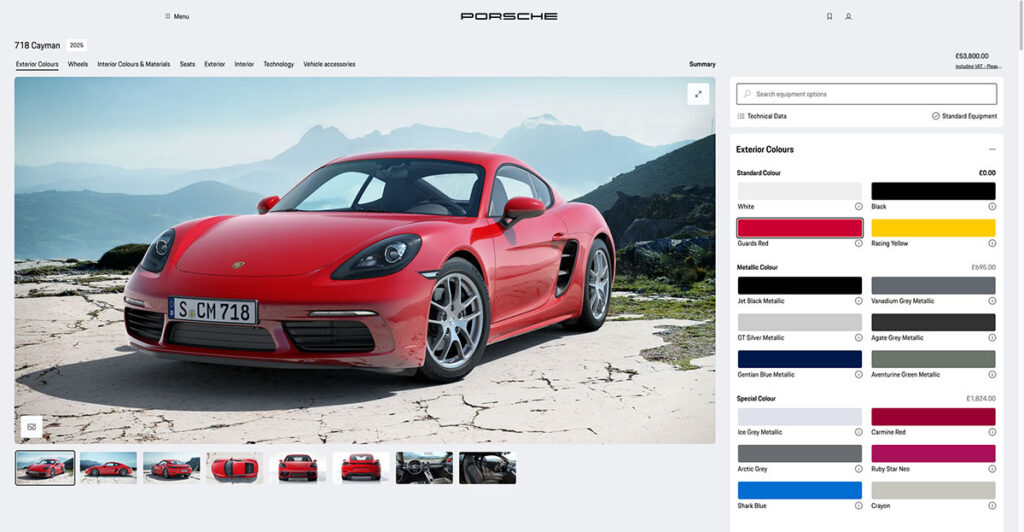This screenshot has height=532, width=1024.
Task: Show info for Racing Yellow colour
Action: [x=992, y=243]
